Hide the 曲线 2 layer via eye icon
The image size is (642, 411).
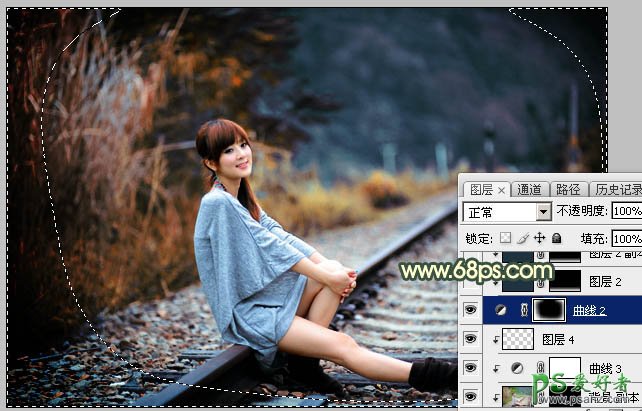(x=471, y=311)
